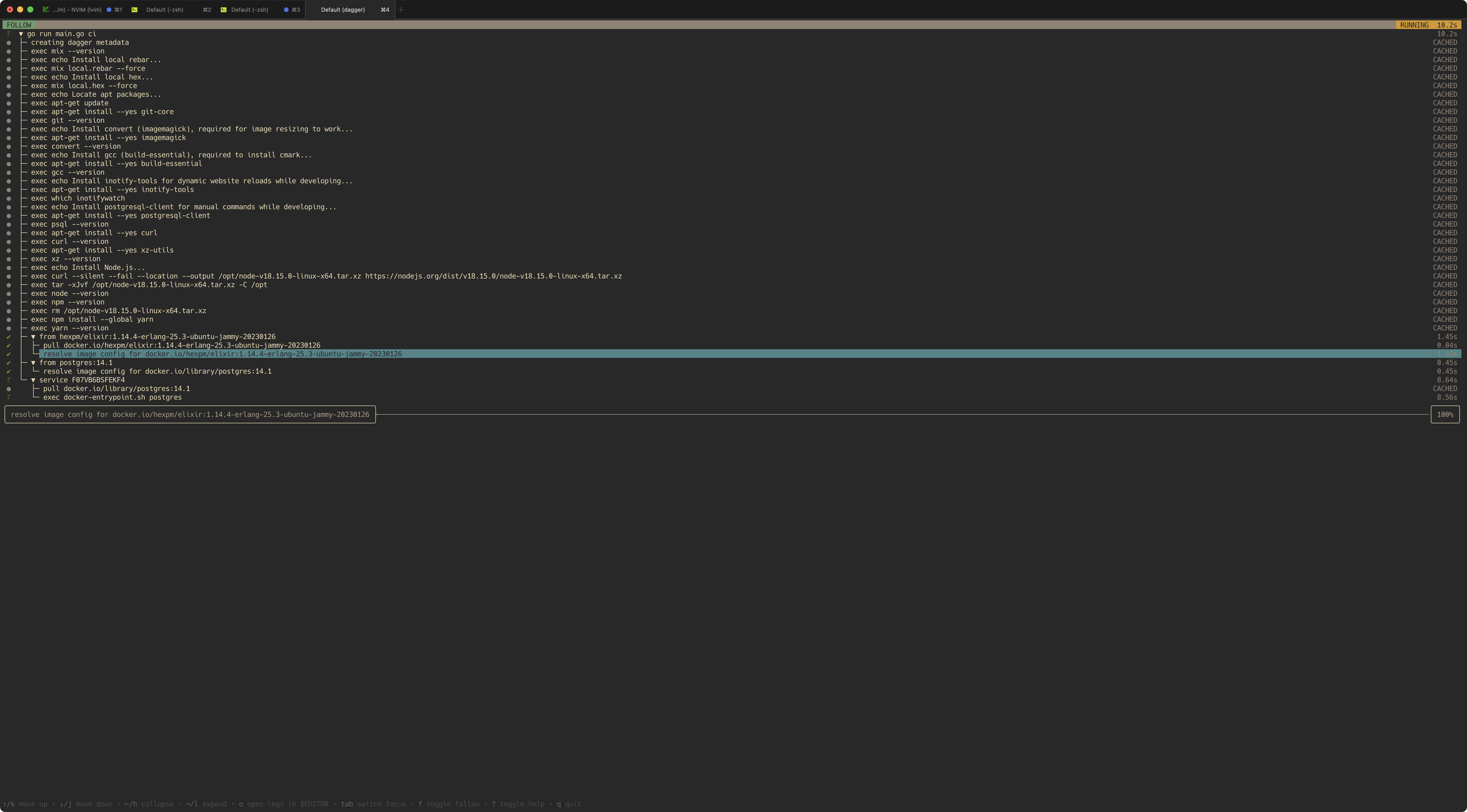Select 'exec mix local.hex --force' row

[x=732, y=86]
